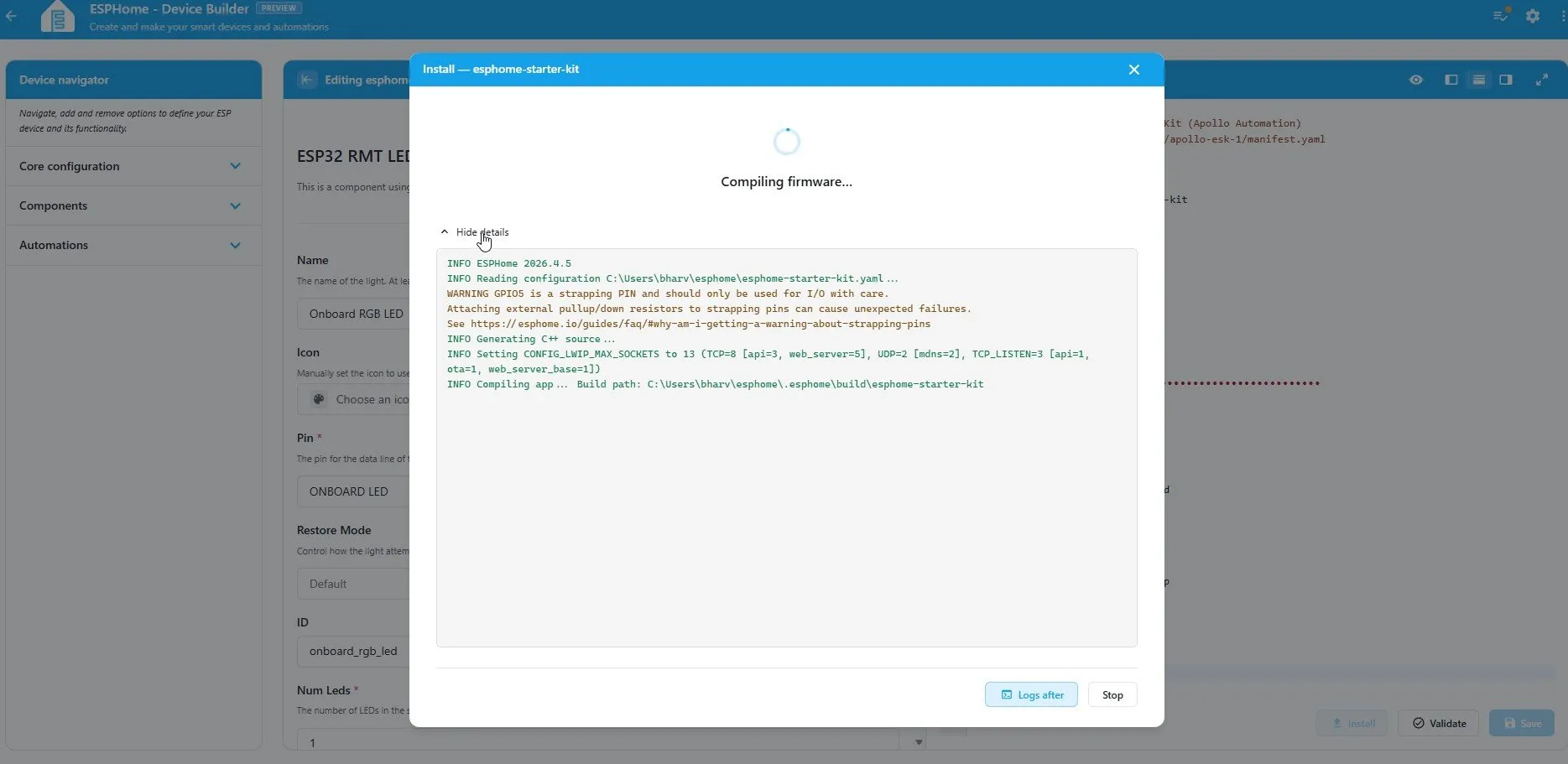Click the 'Compiling firmware...' status text
This screenshot has height=764, width=1568.
point(787,181)
